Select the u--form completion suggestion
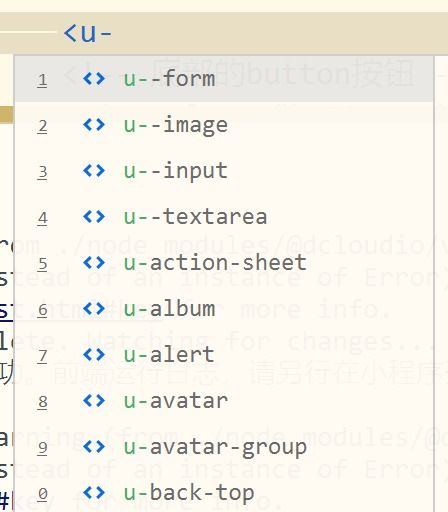The image size is (448, 512). click(x=224, y=79)
